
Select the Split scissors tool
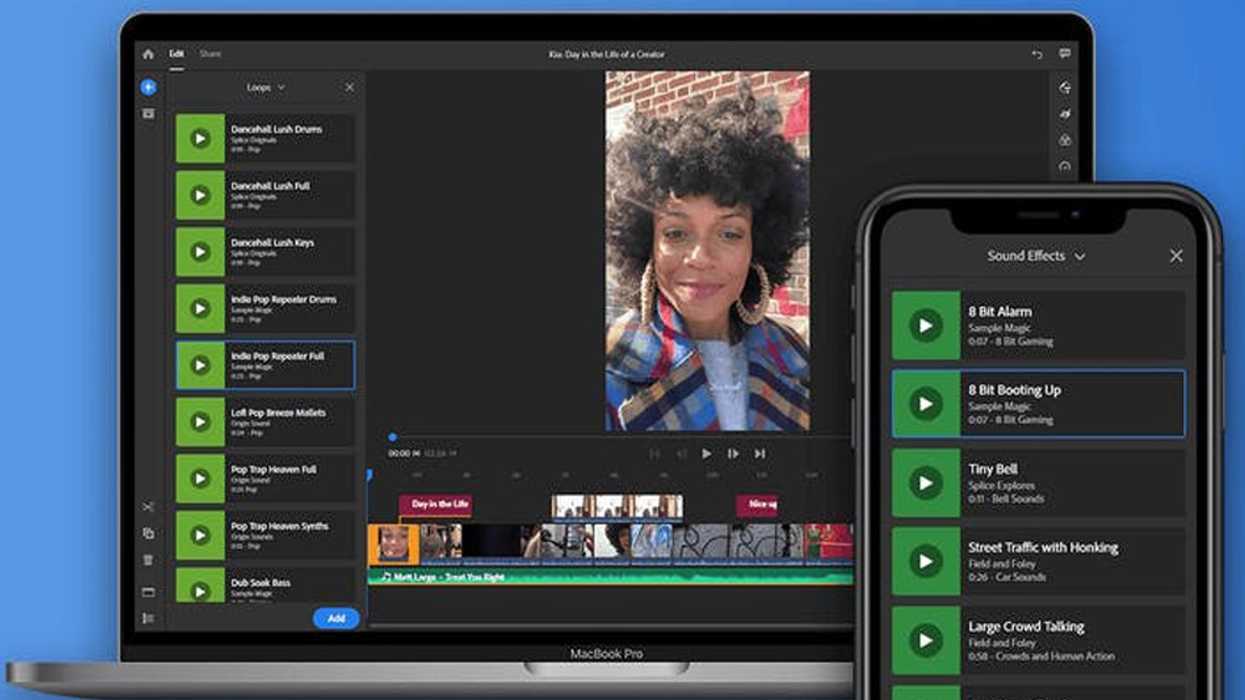click(x=148, y=507)
